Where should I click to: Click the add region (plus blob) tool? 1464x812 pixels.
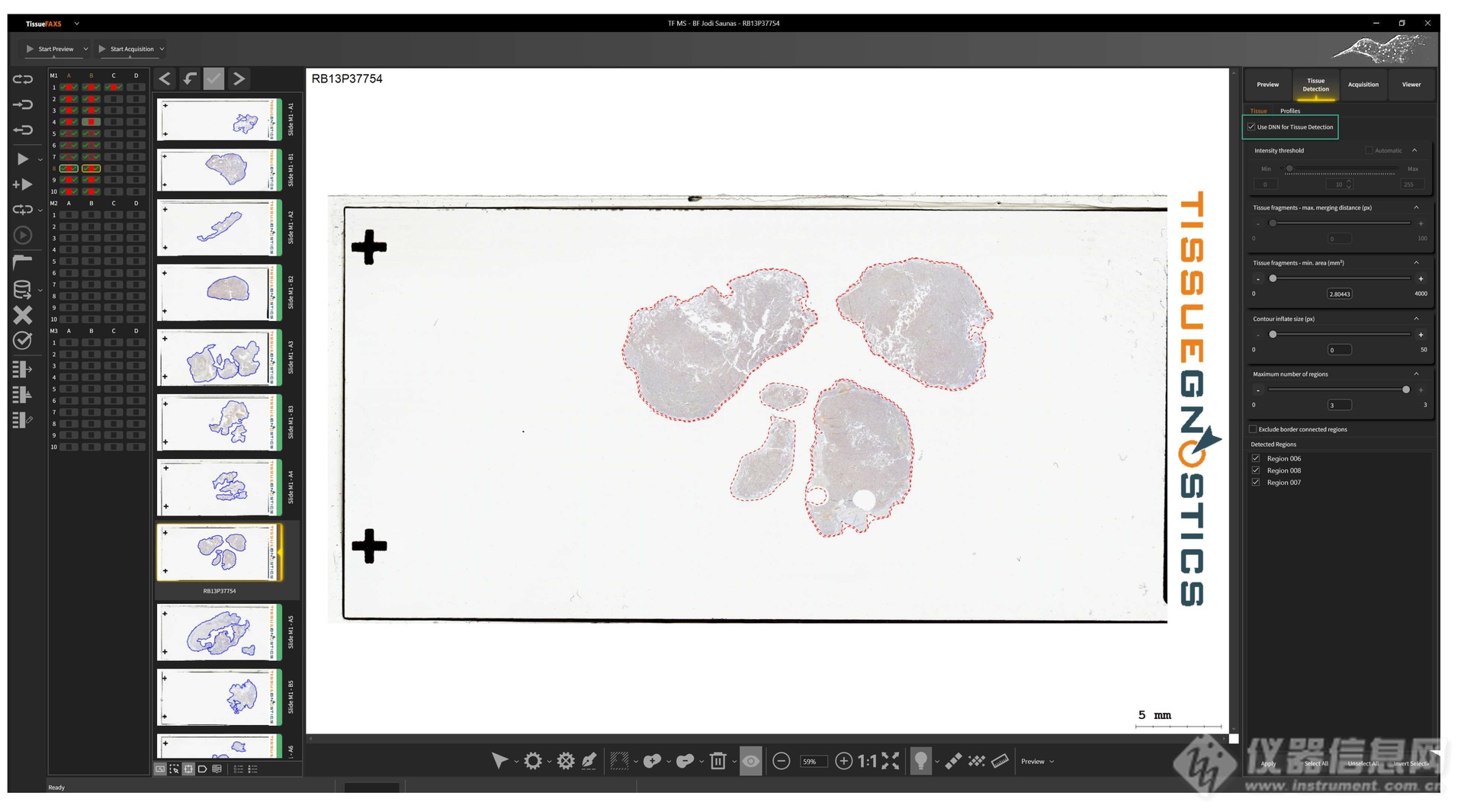point(652,761)
